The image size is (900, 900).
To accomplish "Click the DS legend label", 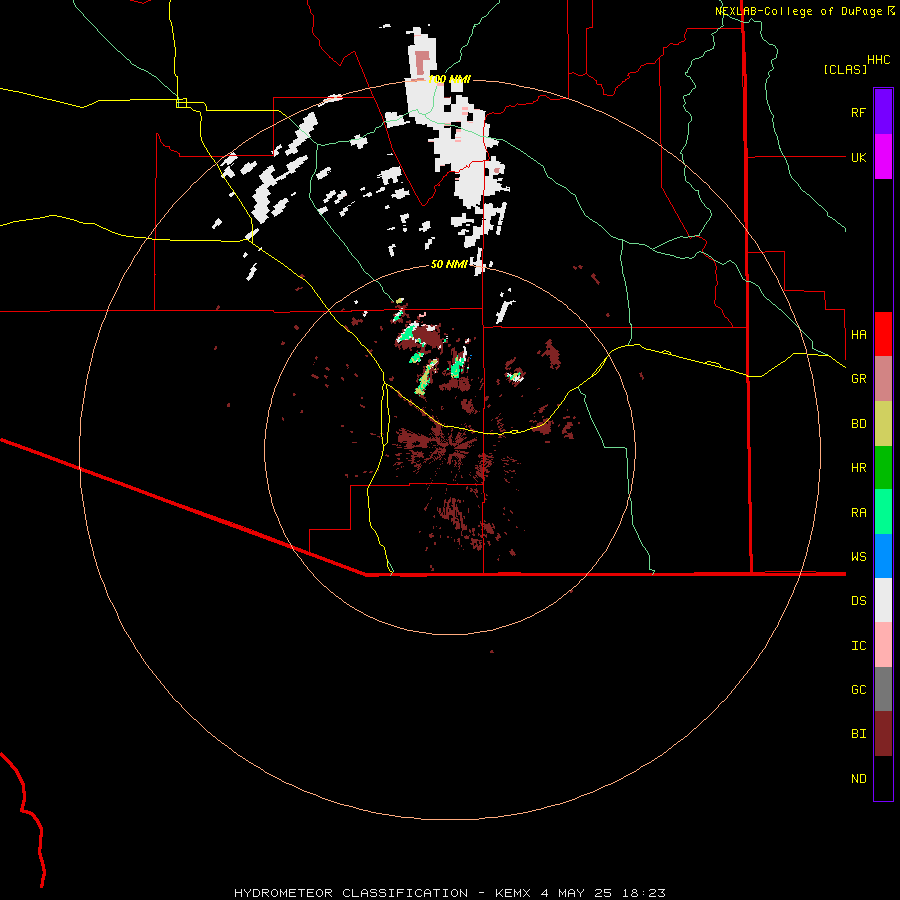I will tap(858, 600).
